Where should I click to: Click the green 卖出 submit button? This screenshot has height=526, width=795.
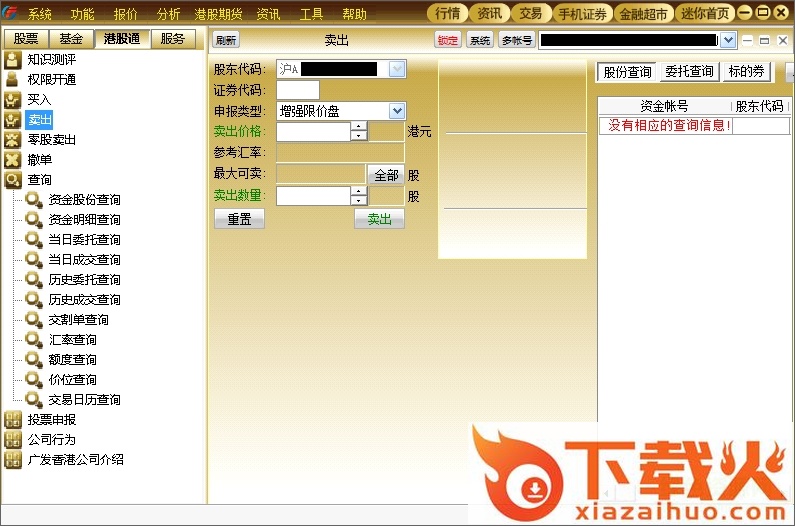(x=379, y=219)
